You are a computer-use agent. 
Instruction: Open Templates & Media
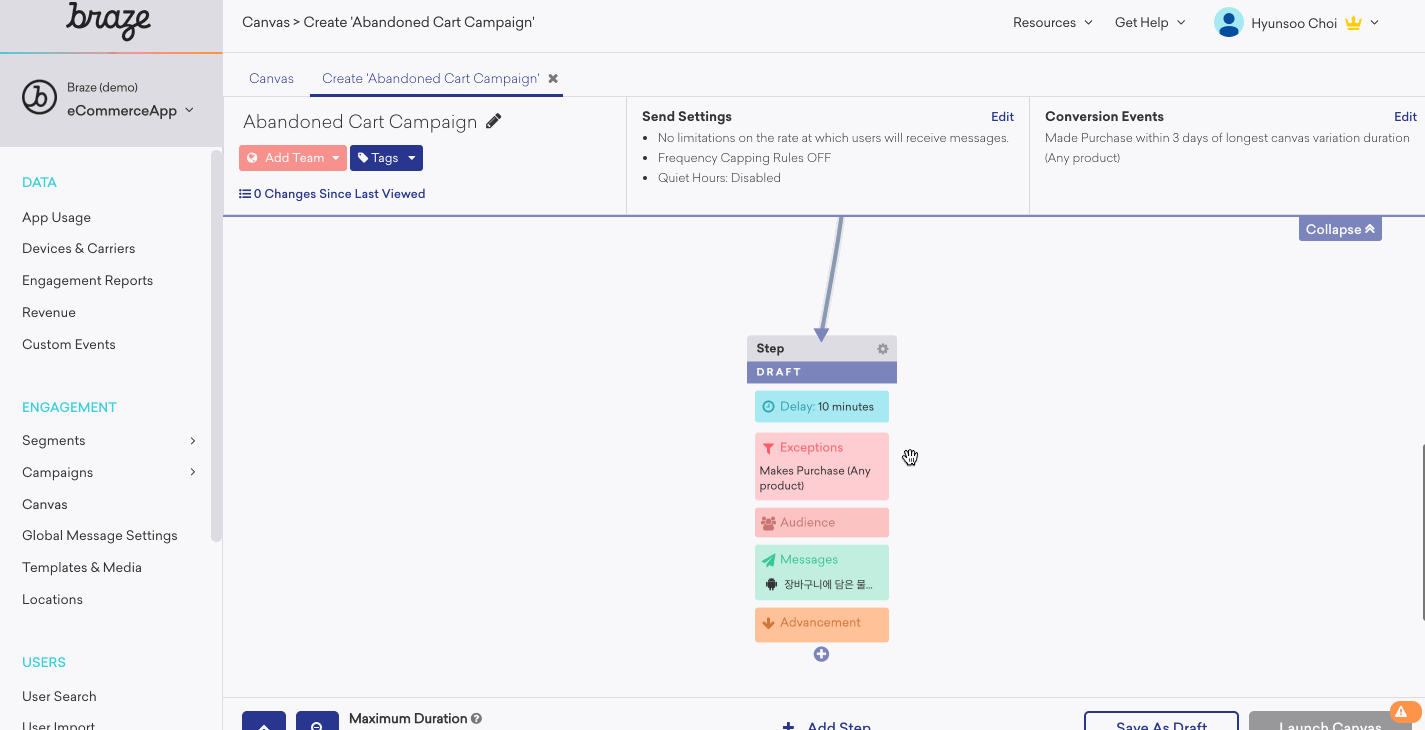pos(82,568)
